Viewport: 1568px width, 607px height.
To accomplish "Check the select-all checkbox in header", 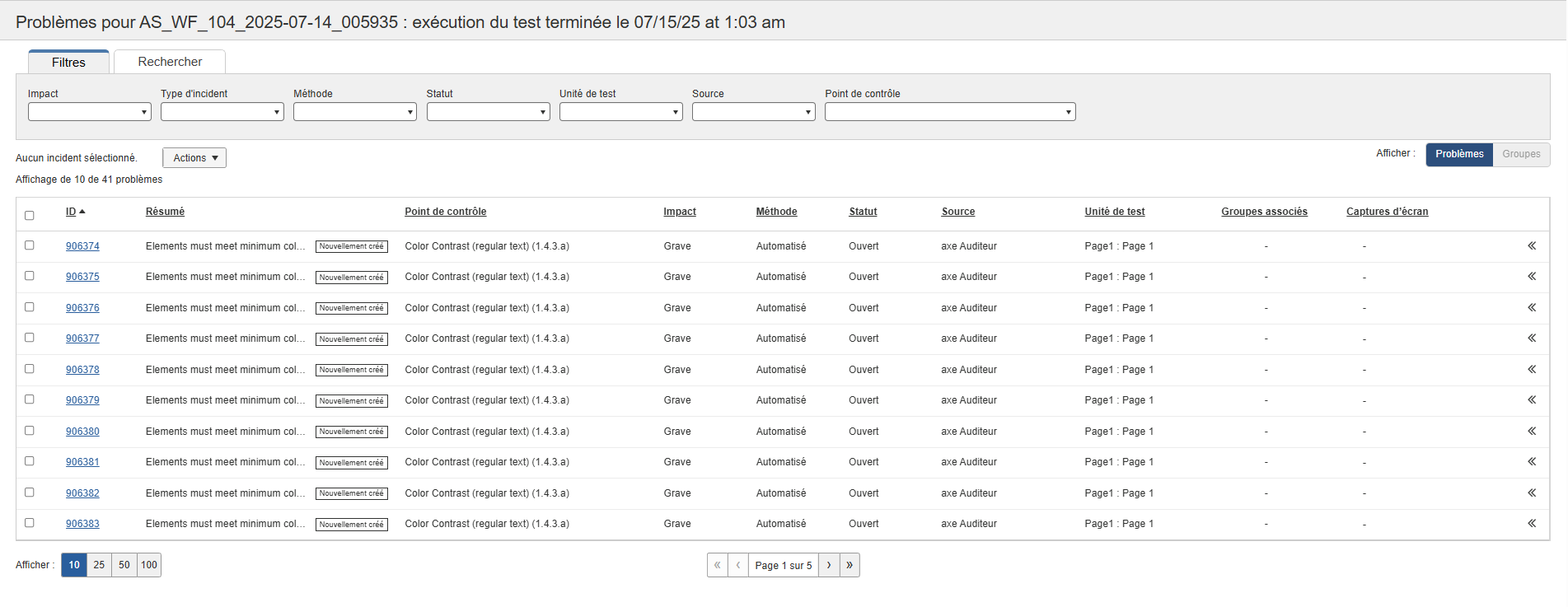I will tap(30, 216).
